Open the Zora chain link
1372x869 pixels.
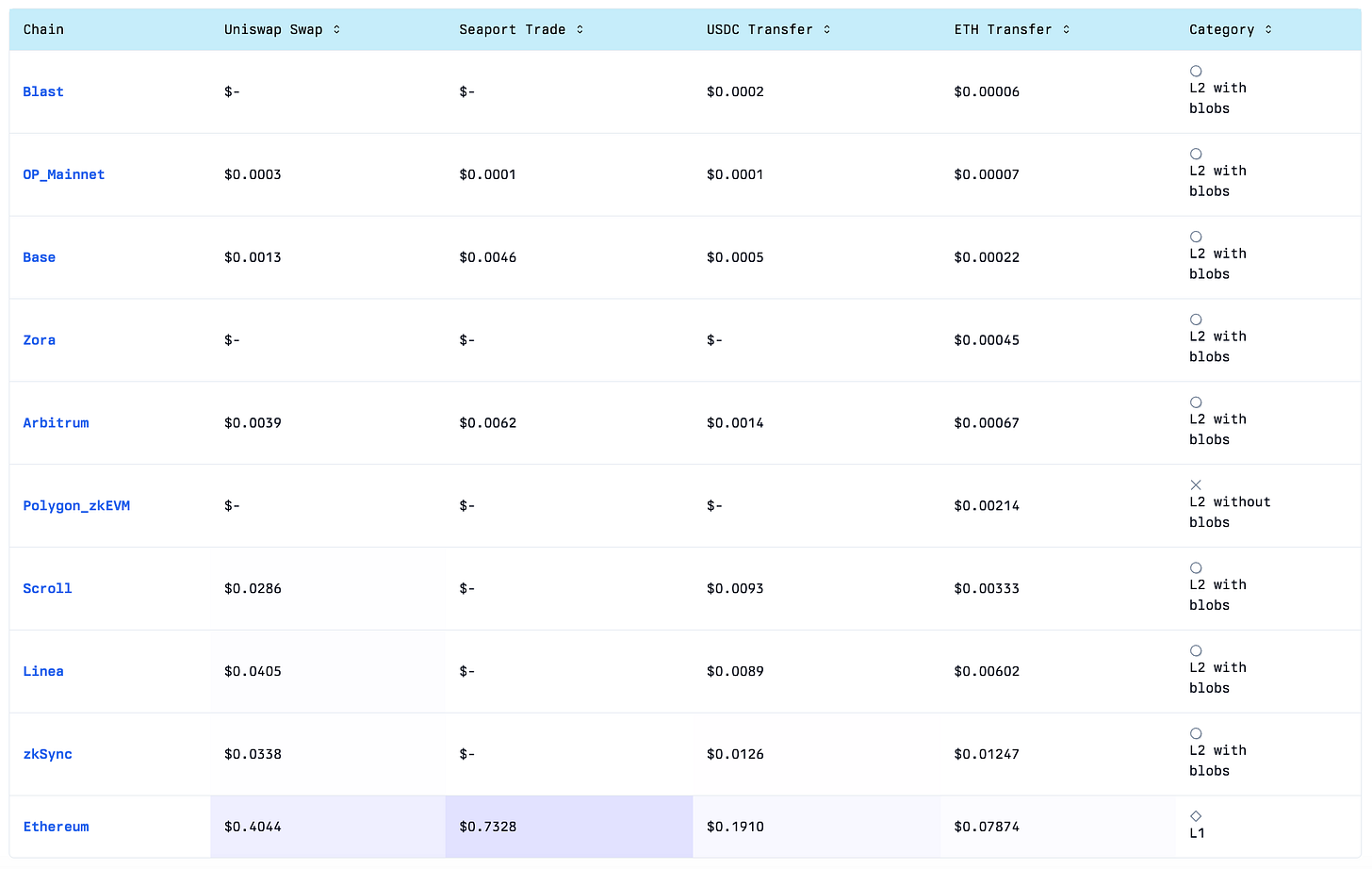click(40, 340)
